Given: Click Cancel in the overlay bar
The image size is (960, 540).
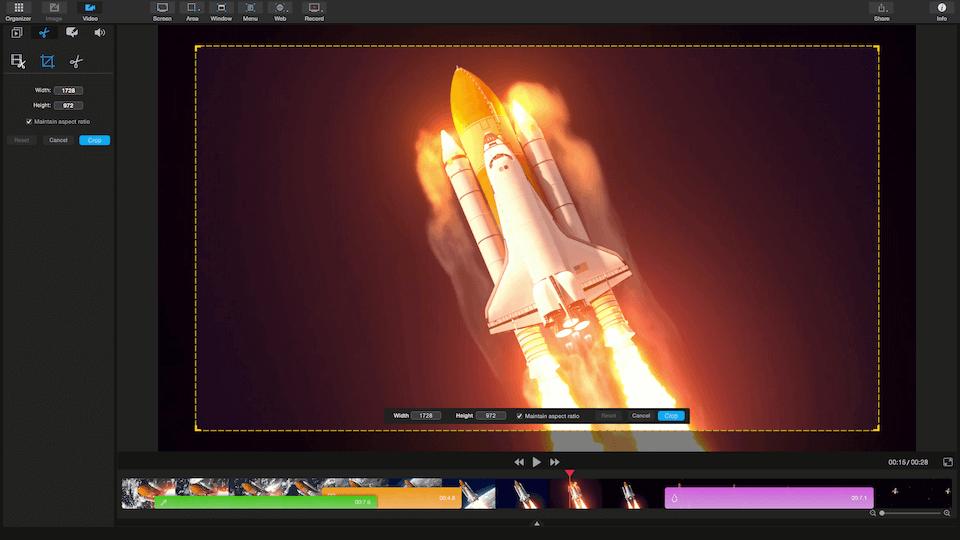Looking at the screenshot, I should [x=640, y=416].
